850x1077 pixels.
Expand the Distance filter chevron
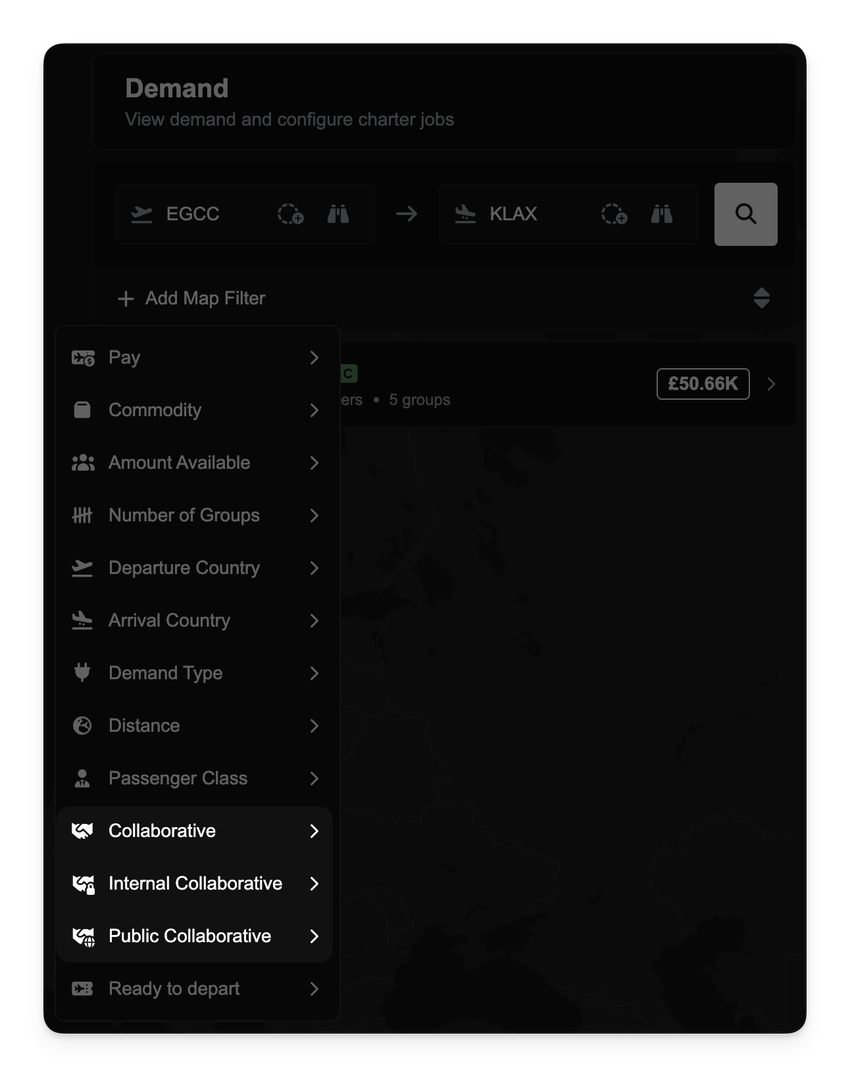[314, 726]
